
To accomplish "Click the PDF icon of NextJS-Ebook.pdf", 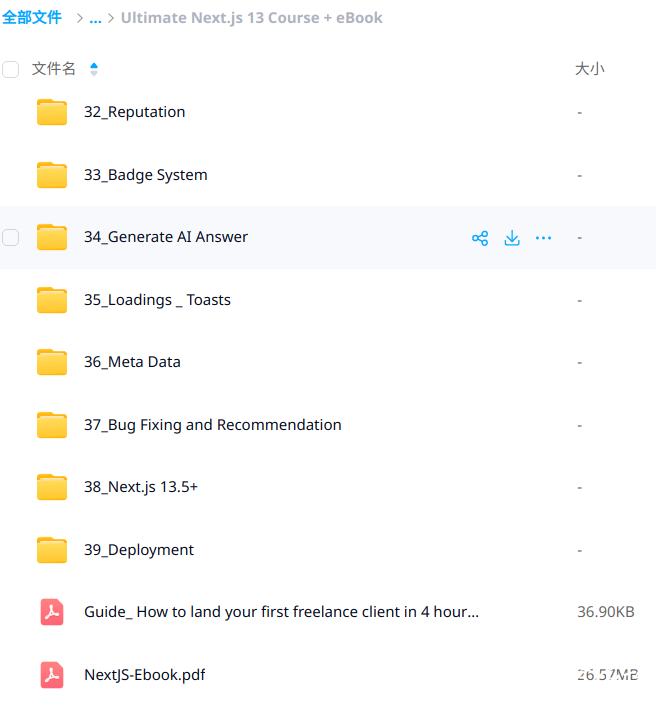I will click(x=52, y=675).
